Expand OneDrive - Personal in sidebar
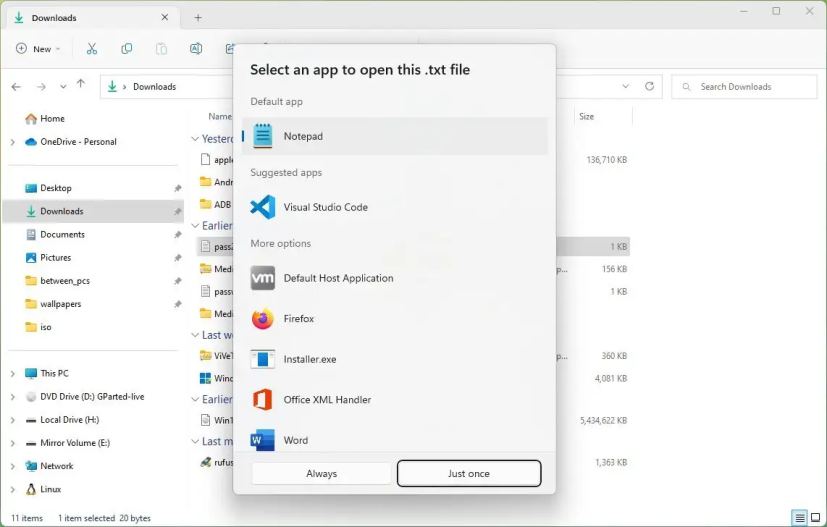 tap(13, 142)
